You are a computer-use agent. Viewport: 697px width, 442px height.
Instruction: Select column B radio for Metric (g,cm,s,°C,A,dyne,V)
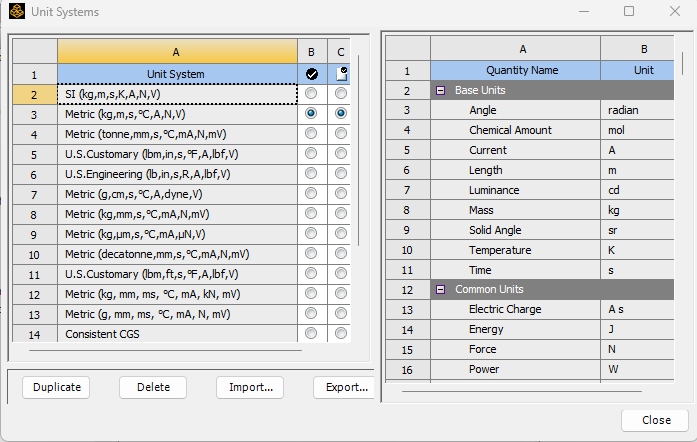311,193
